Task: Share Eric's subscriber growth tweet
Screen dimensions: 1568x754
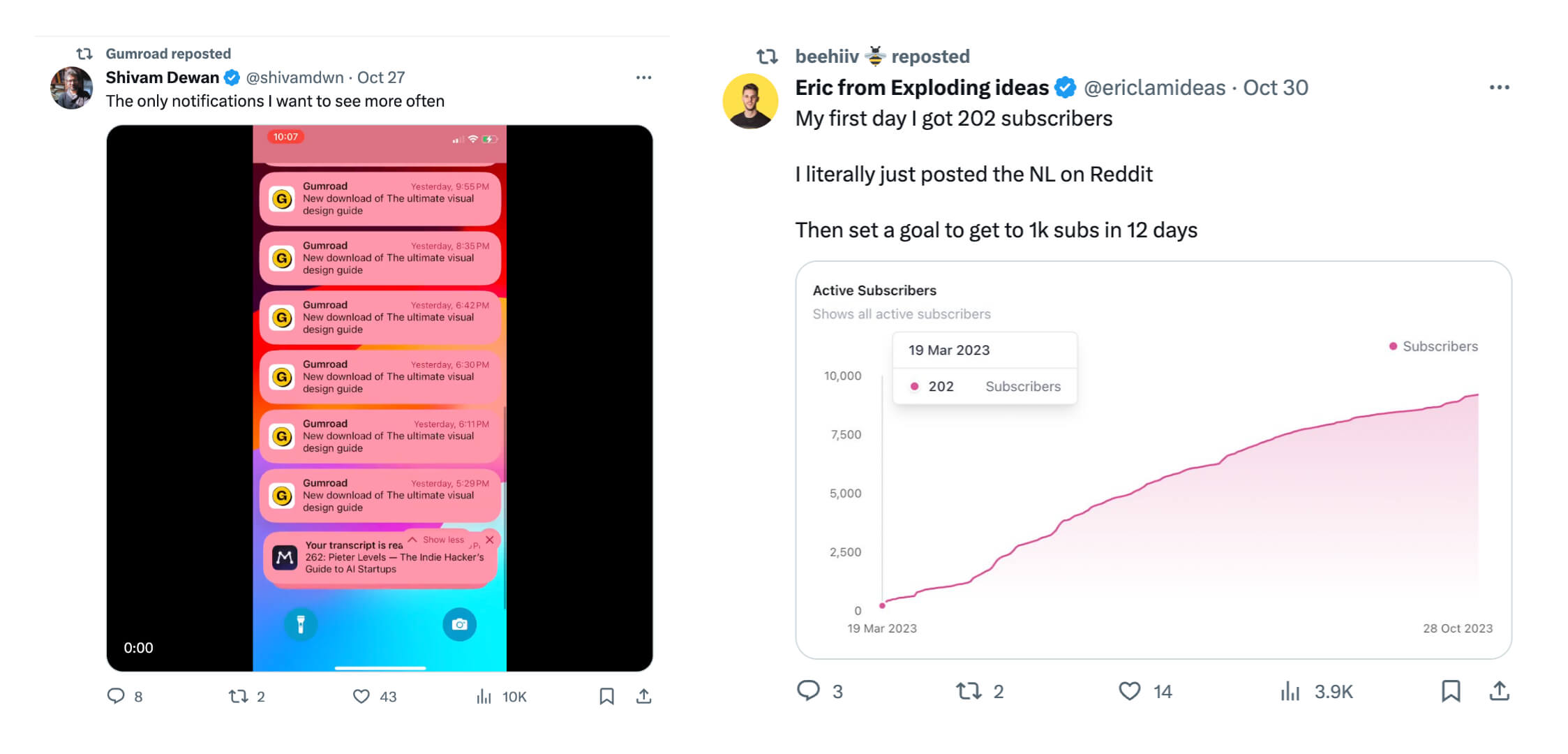Action: 1500,691
